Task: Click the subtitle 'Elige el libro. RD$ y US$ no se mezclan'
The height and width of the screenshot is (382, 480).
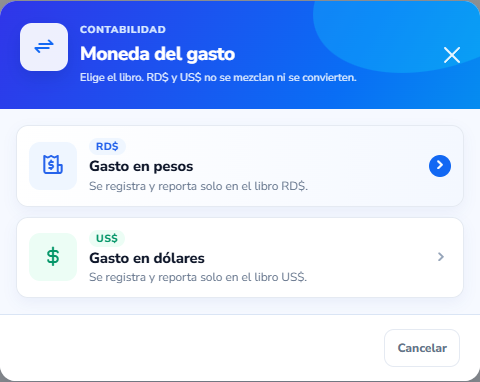Action: 178,77
